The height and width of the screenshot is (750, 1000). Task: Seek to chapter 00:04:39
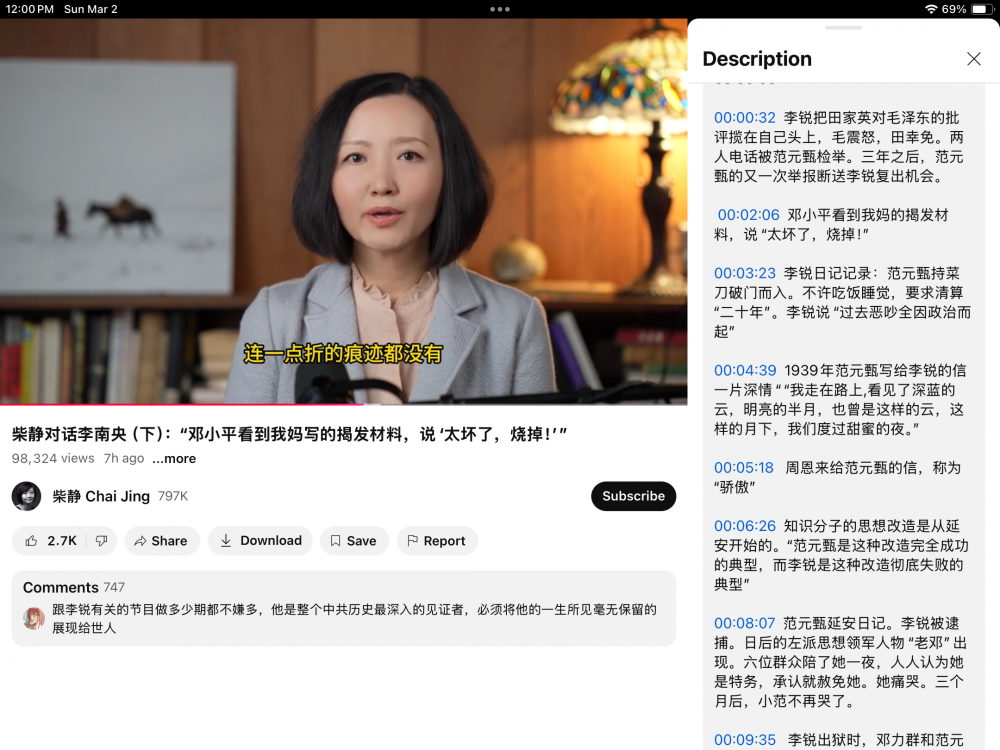tap(745, 370)
